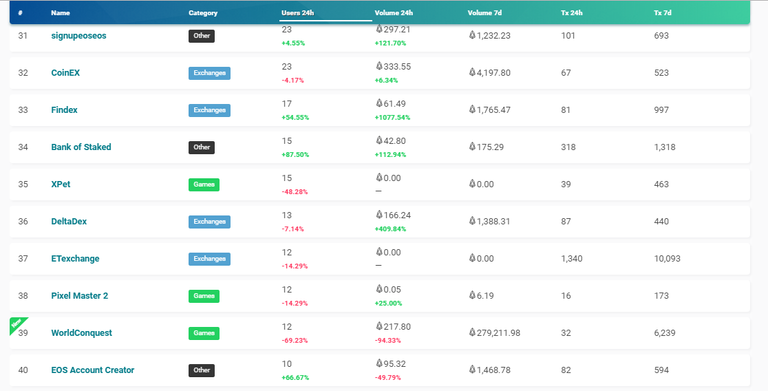The height and width of the screenshot is (391, 768).
Task: Click the +1077.54% volume change for Findex
Action: (x=392, y=118)
